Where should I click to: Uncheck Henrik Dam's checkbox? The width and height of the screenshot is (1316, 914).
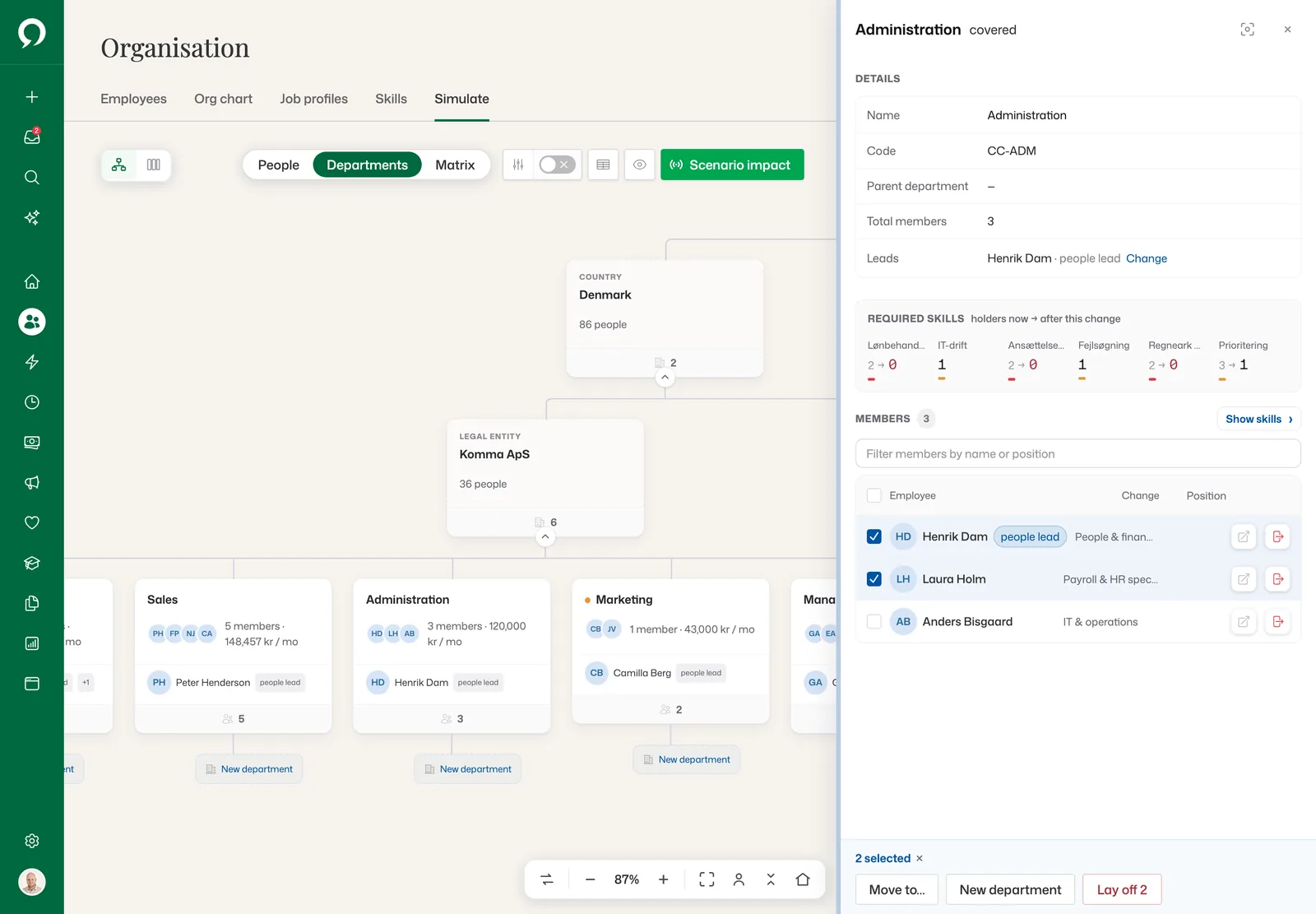[874, 536]
